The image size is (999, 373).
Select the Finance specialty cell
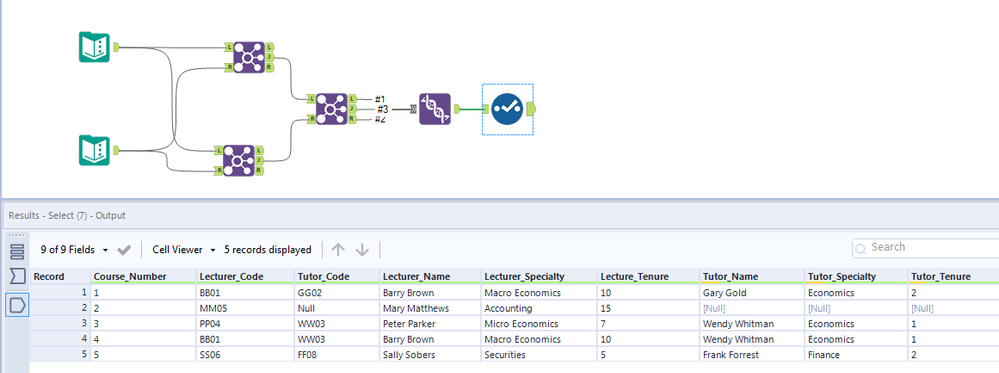click(x=856, y=355)
